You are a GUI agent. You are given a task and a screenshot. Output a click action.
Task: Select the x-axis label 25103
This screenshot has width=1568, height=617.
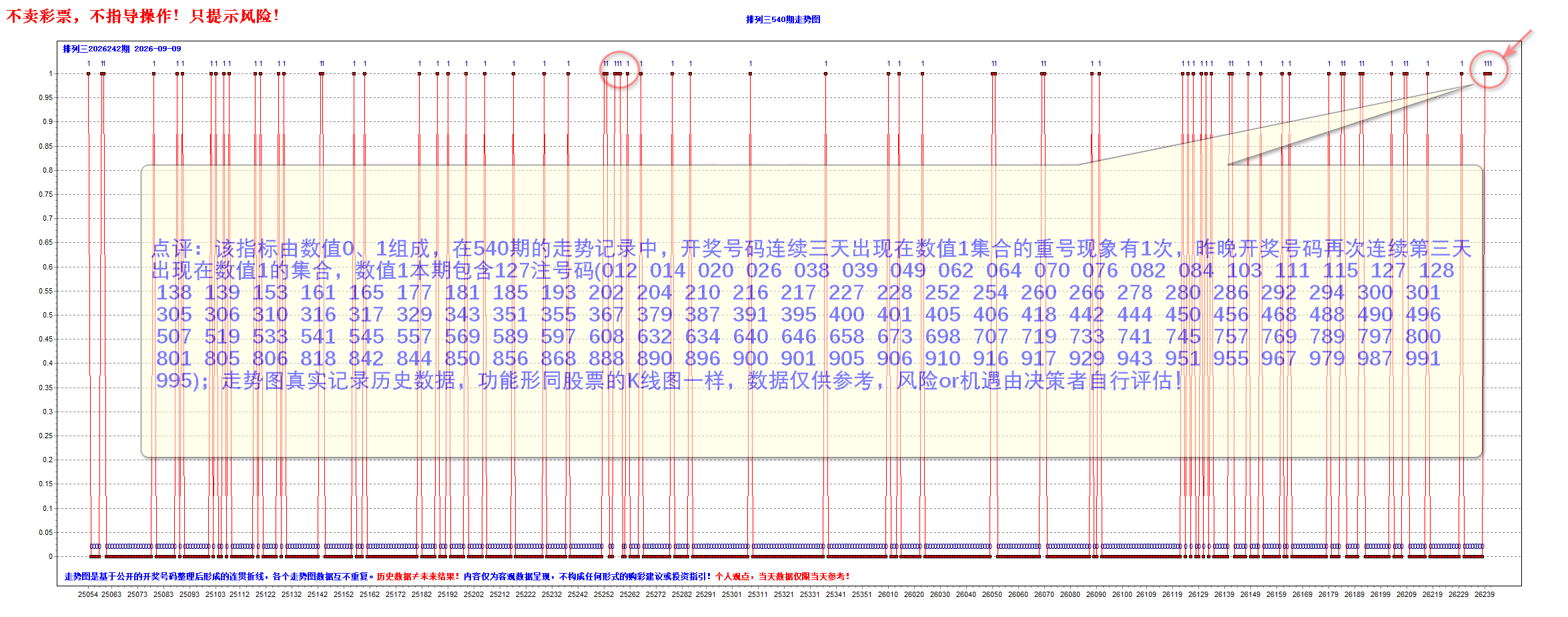click(215, 594)
